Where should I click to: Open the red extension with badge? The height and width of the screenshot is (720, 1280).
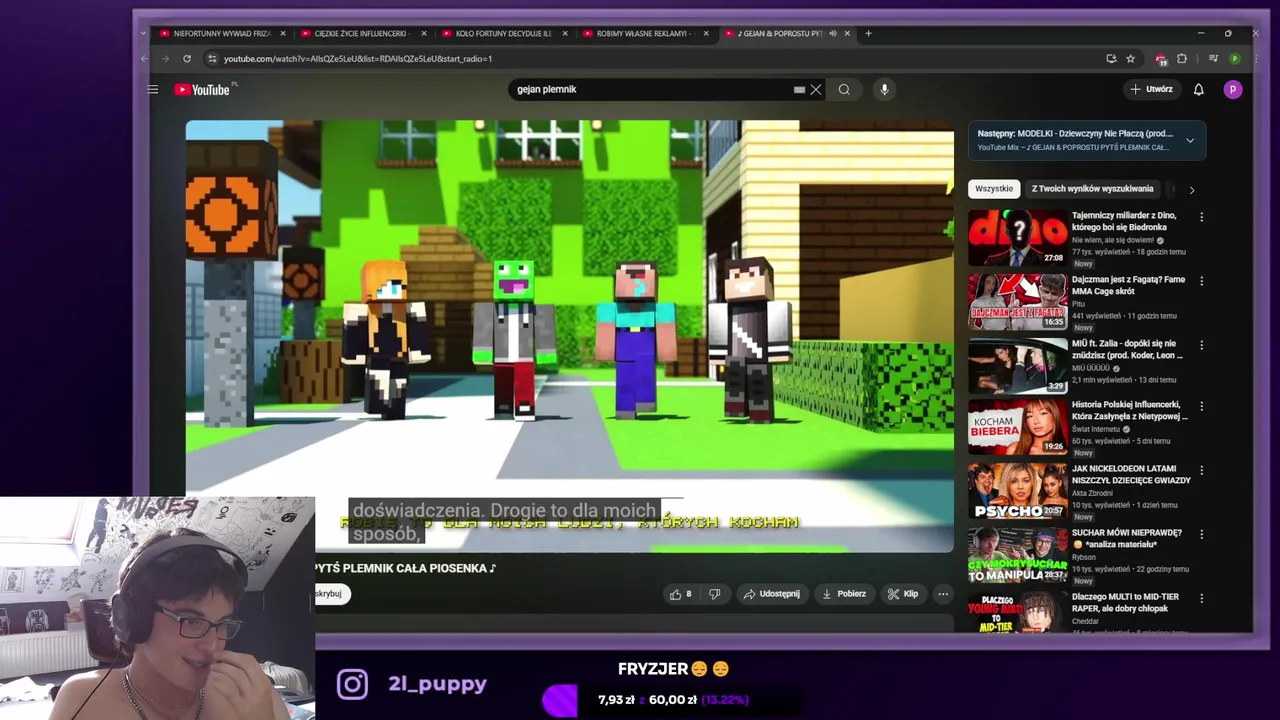[x=1160, y=59]
